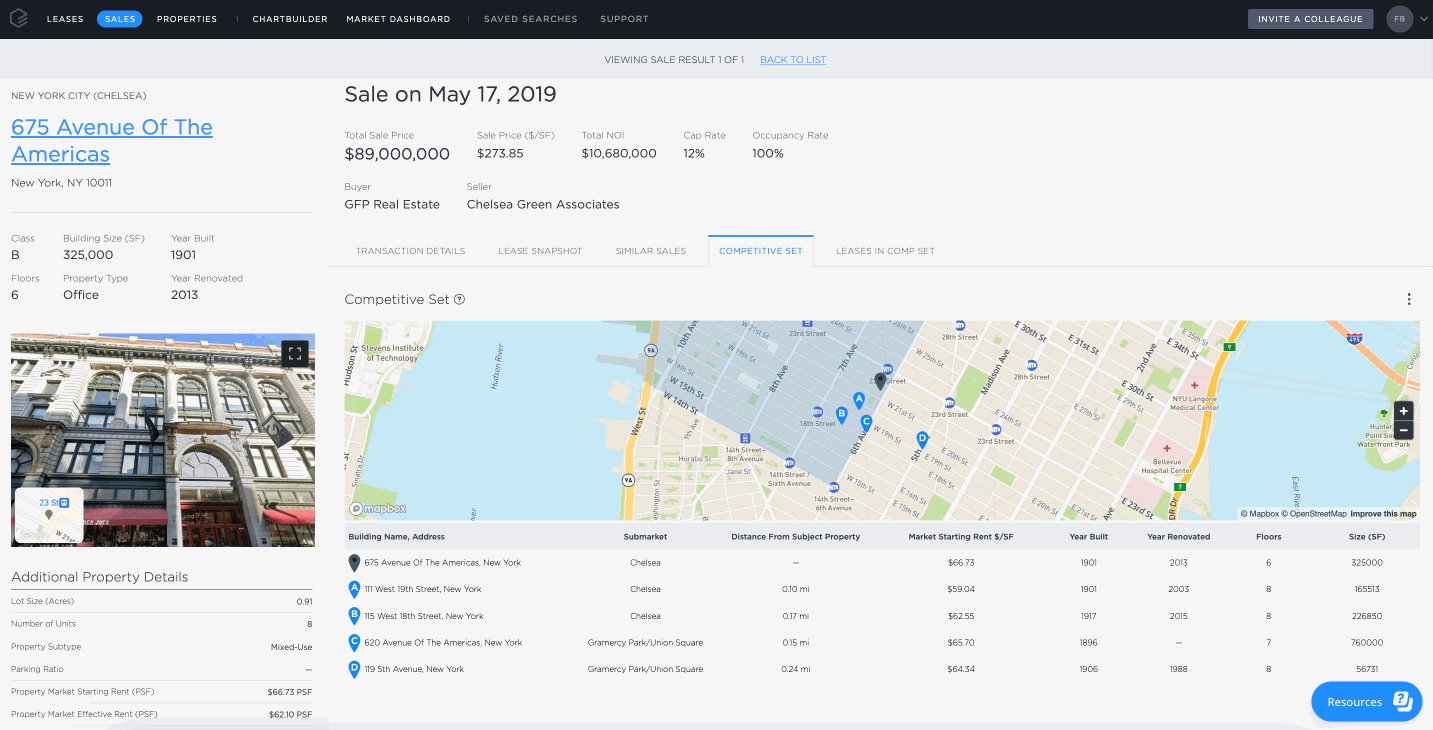Expand the property photo to fullscreen
The image size is (1433, 730).
293,353
